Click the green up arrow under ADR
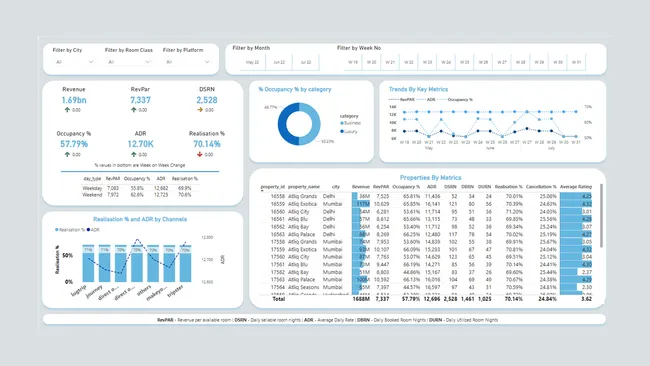Image resolution: width=650 pixels, height=366 pixels. coord(133,154)
